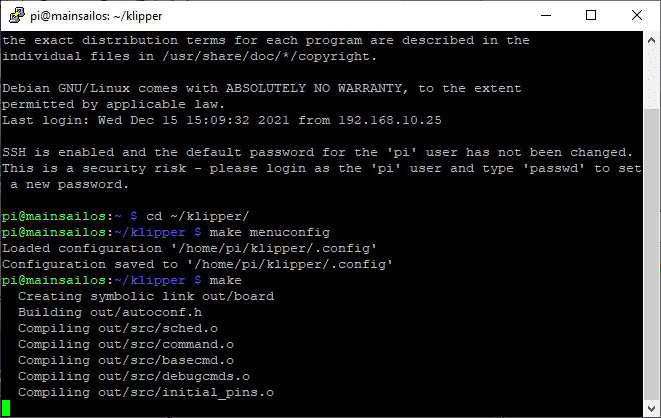The width and height of the screenshot is (661, 418).
Task: Click the IP address 192.168.10.25
Action: 390,121
